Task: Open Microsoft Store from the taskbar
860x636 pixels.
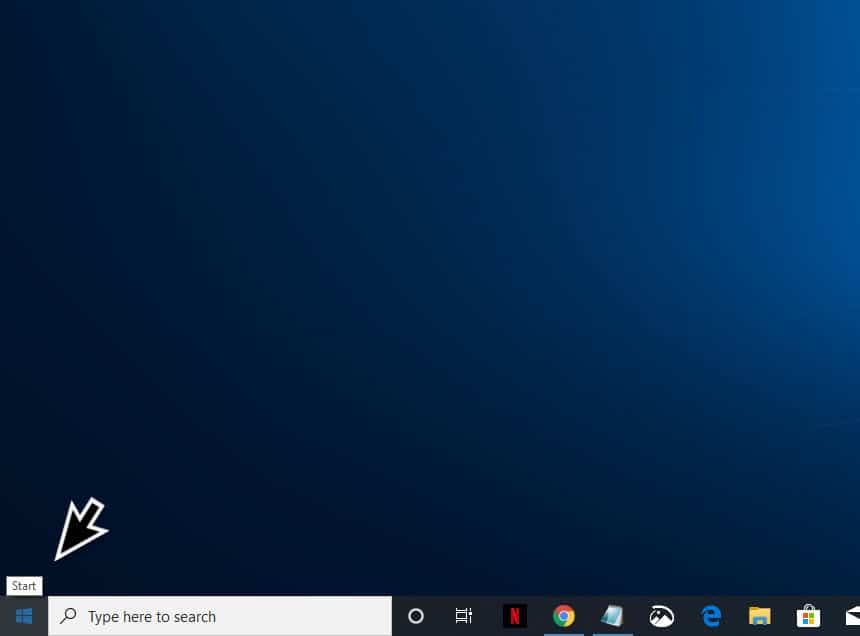Action: 808,616
